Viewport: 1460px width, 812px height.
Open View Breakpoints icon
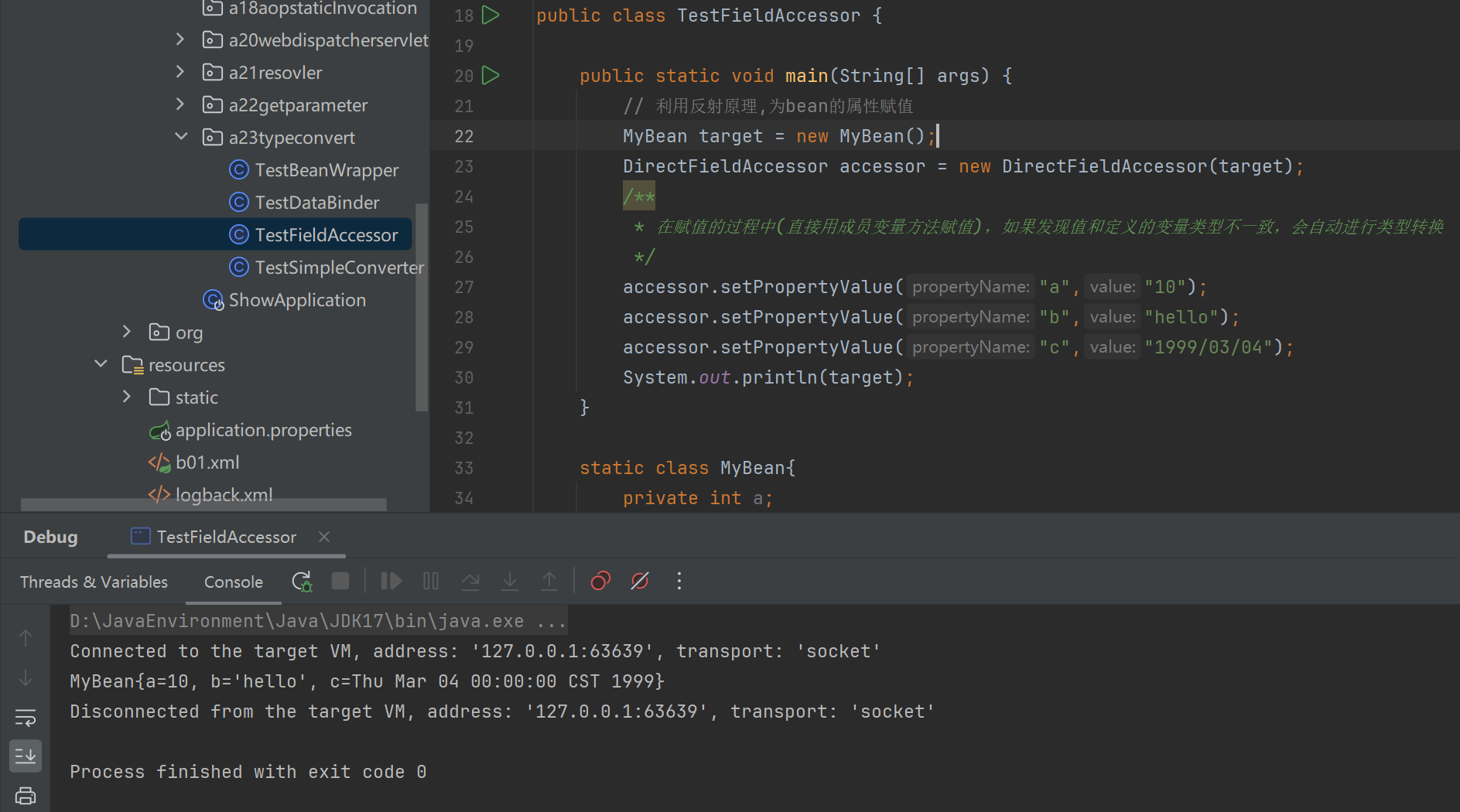coord(600,582)
